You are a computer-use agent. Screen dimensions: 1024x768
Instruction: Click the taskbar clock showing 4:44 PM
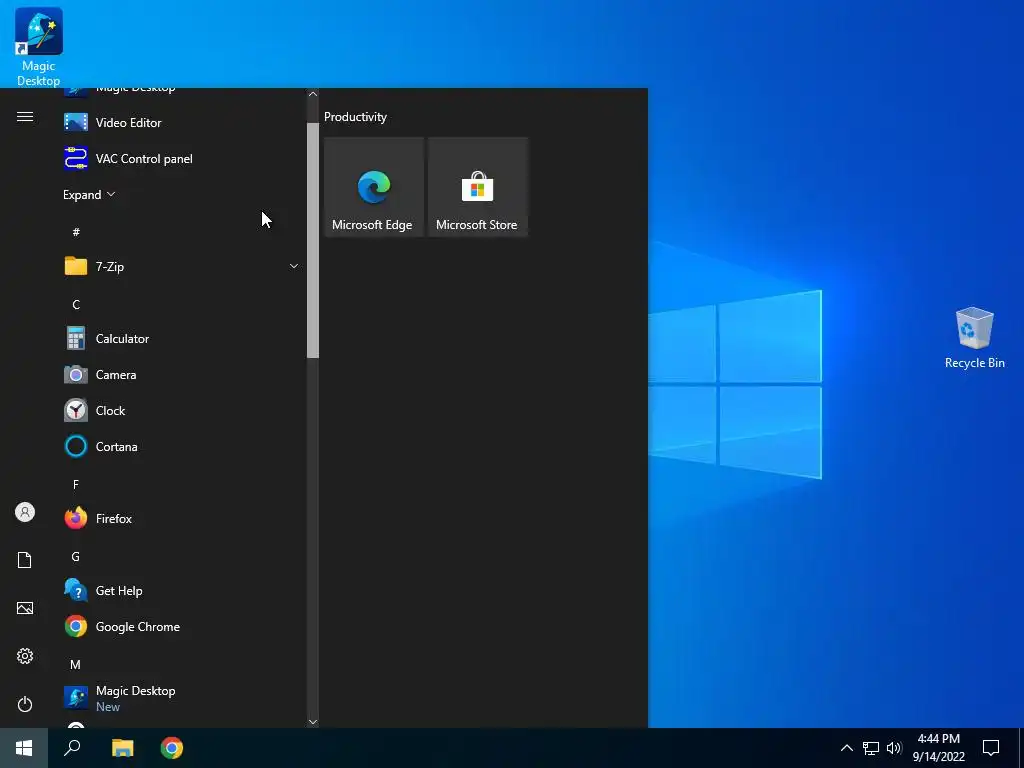pyautogui.click(x=938, y=748)
